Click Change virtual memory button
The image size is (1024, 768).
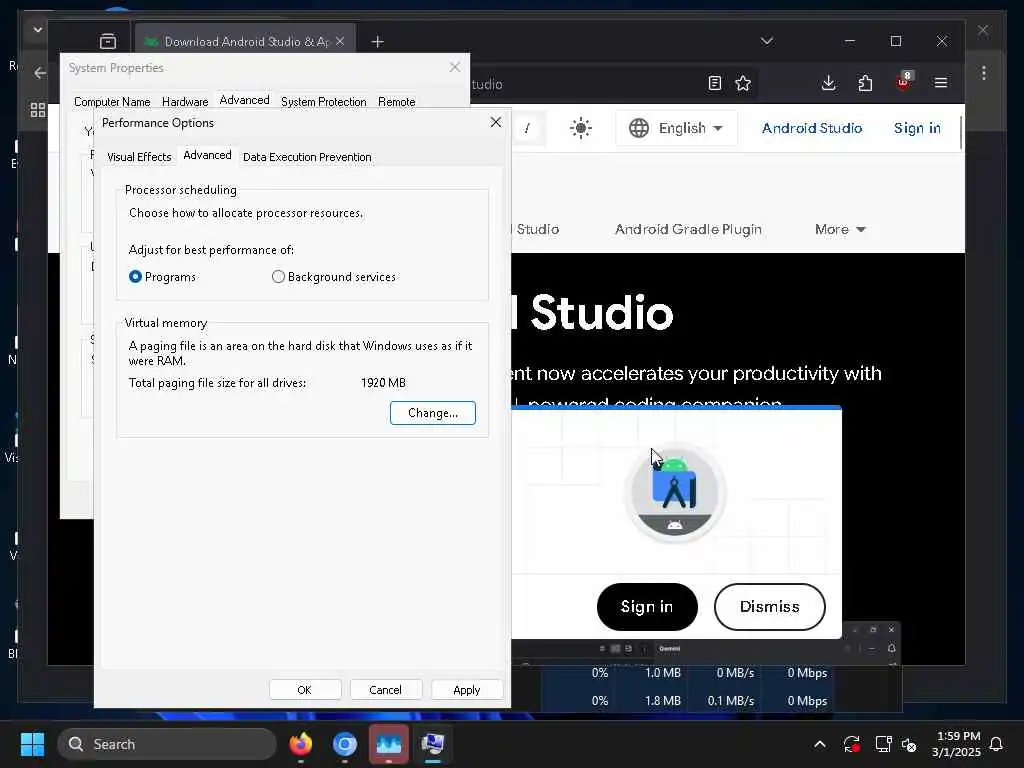click(x=432, y=413)
